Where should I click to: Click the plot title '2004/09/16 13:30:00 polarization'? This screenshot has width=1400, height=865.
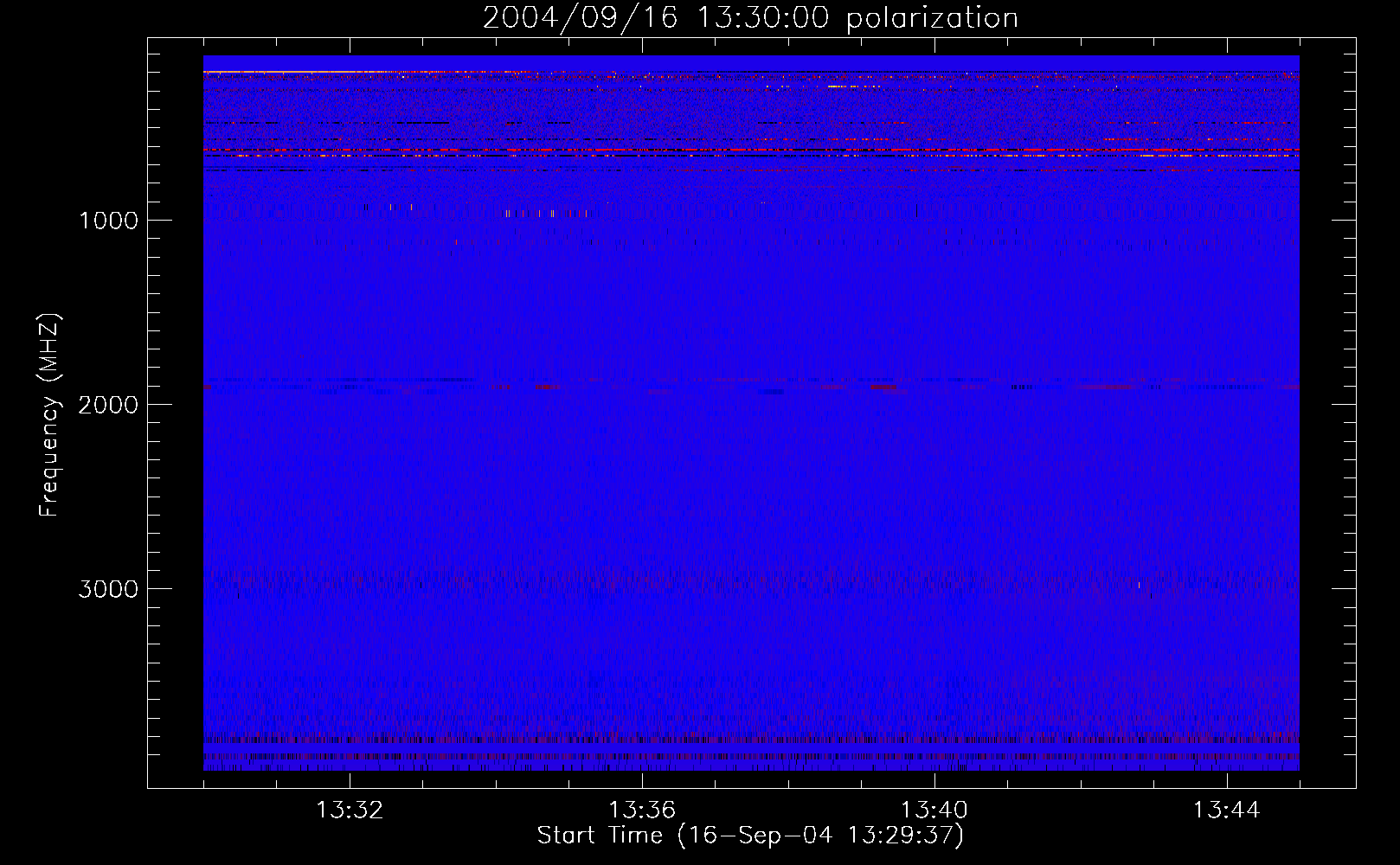click(x=750, y=18)
